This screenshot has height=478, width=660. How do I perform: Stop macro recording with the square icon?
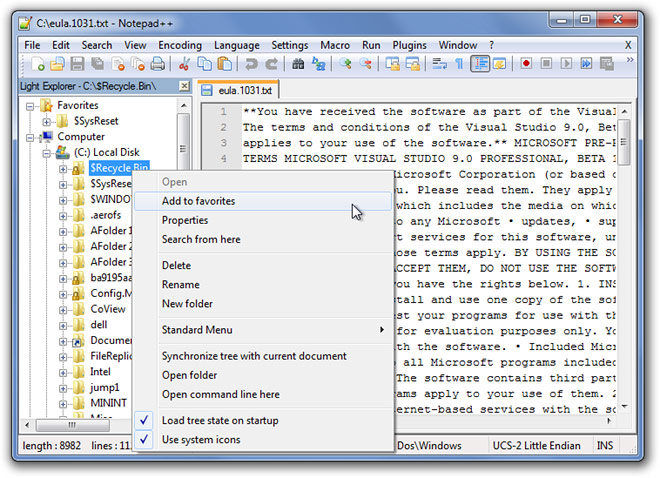pos(546,64)
